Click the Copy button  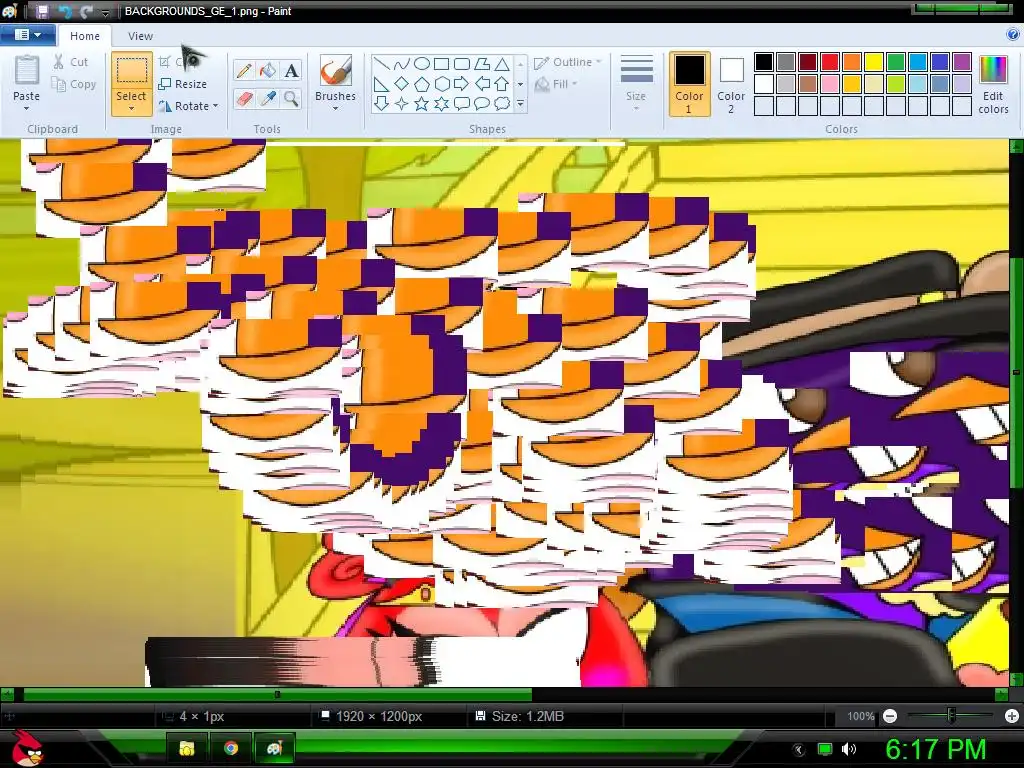pyautogui.click(x=74, y=84)
